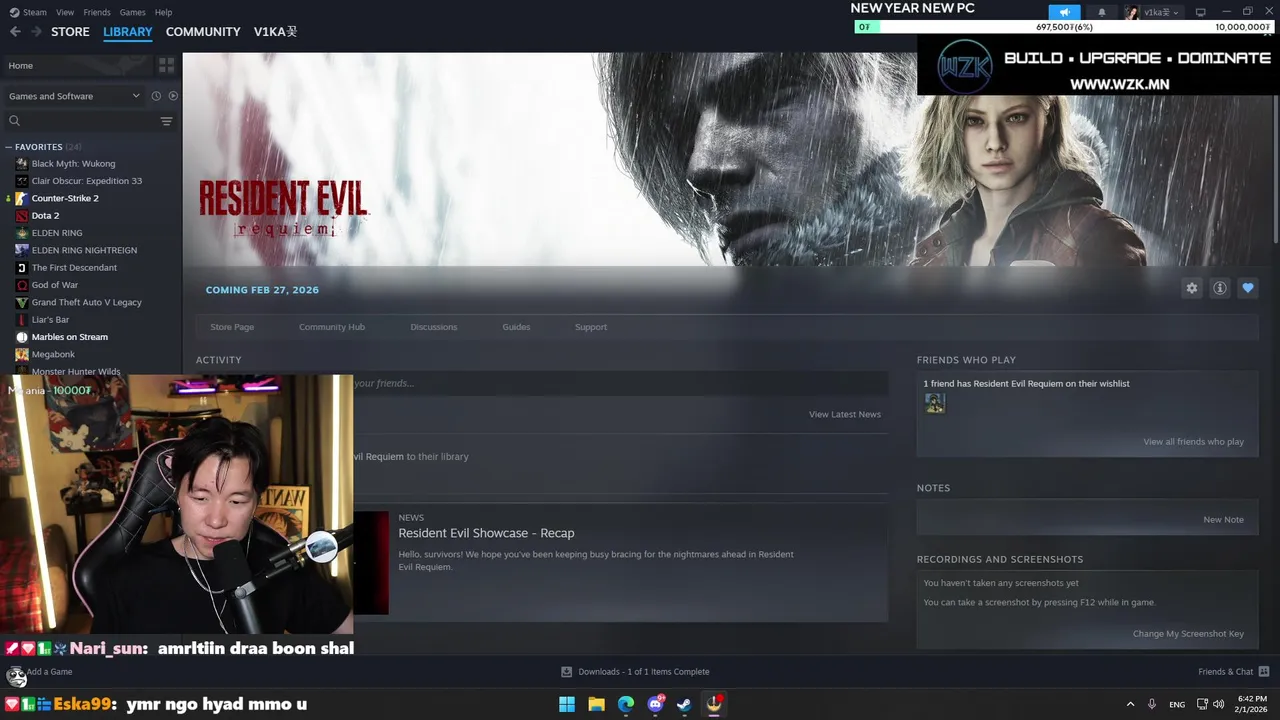Open the View menu
Viewport: 1280px width, 720px height.
[x=65, y=12]
